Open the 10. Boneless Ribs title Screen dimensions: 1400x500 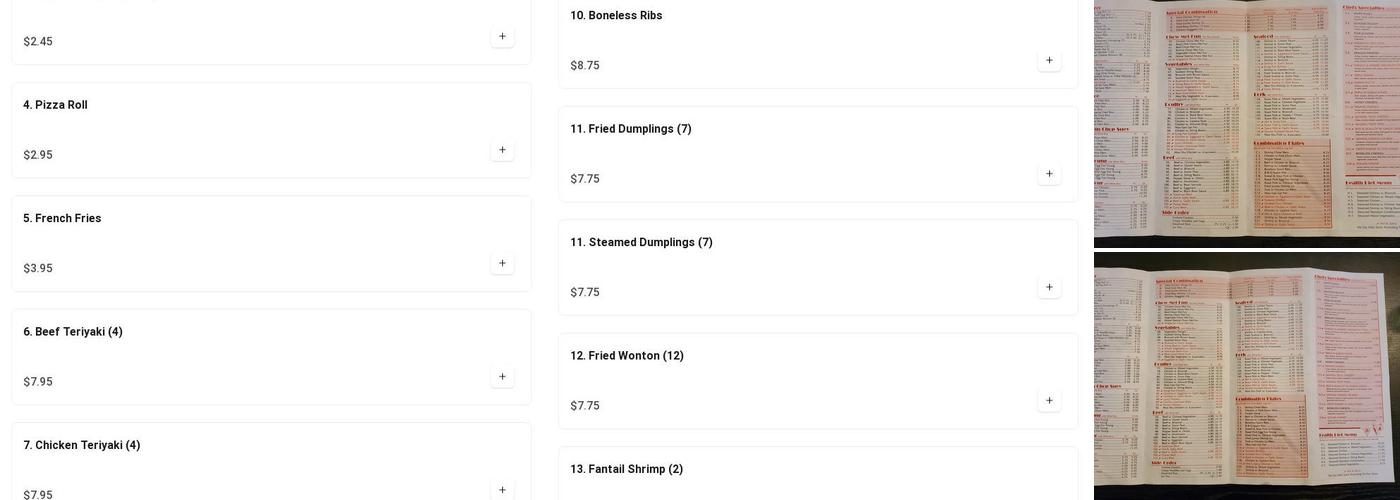pyautogui.click(x=616, y=16)
